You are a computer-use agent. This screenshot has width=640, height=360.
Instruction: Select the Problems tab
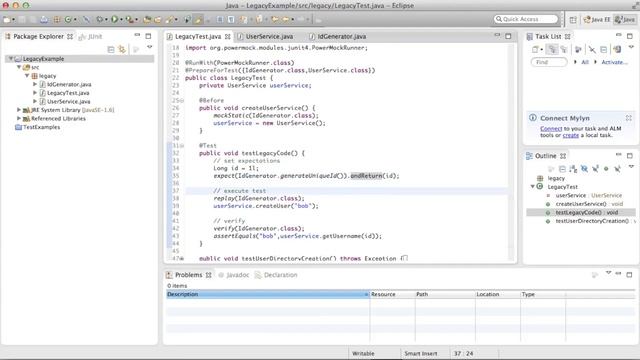[188, 275]
